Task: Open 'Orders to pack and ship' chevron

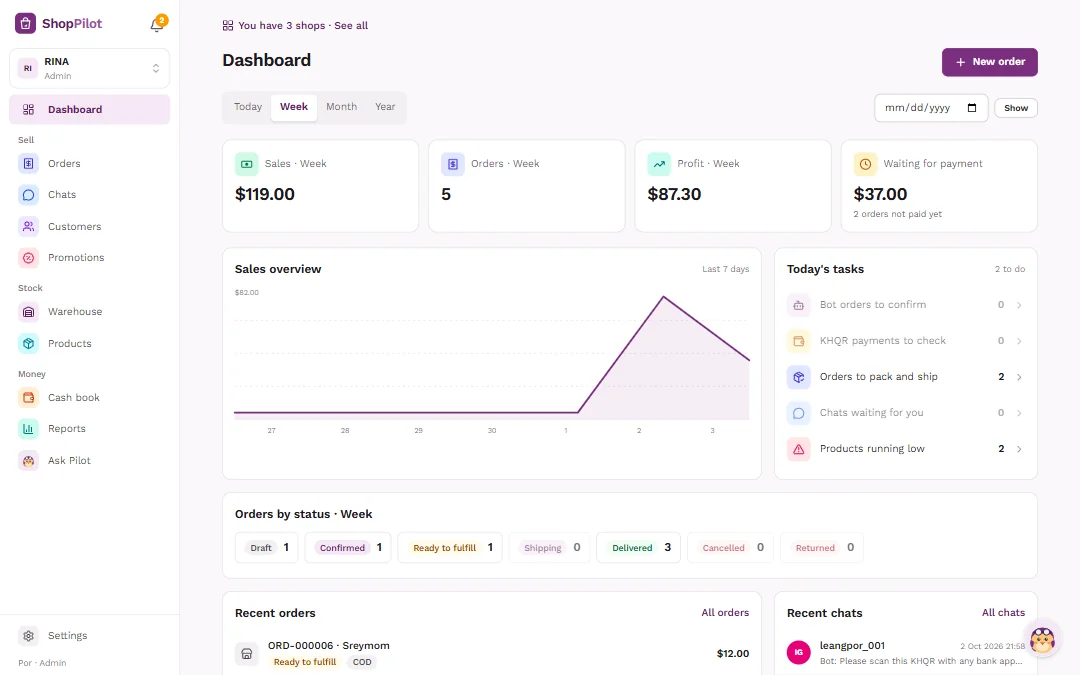Action: click(x=1019, y=377)
